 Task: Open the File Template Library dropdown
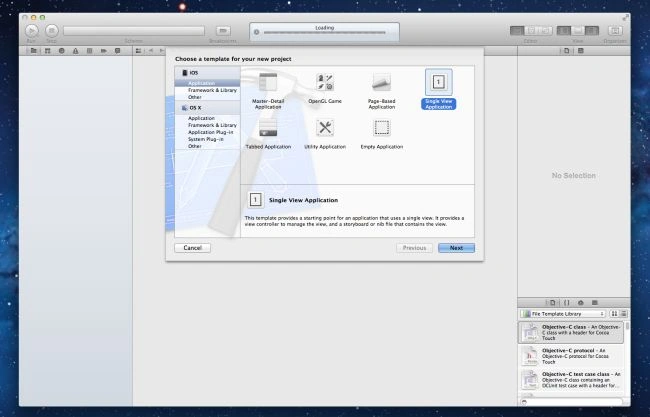[563, 314]
